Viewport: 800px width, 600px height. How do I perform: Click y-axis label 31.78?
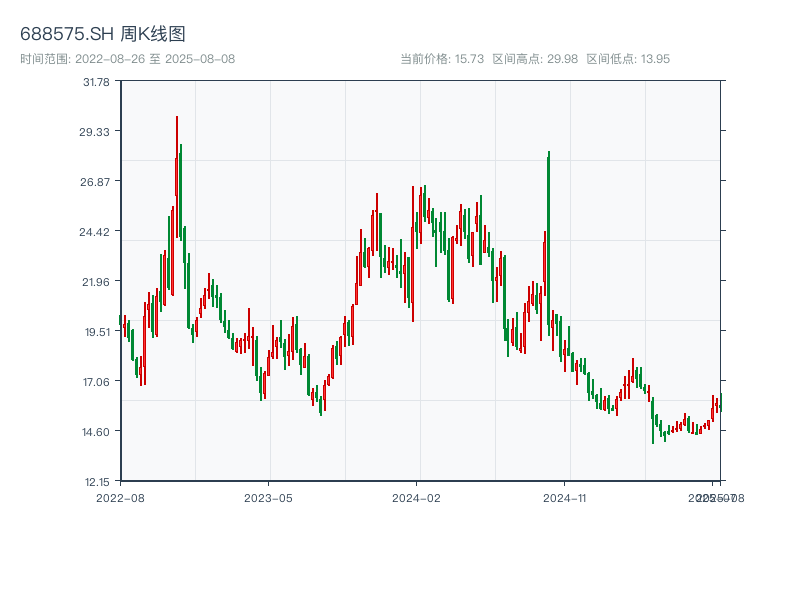(x=96, y=82)
